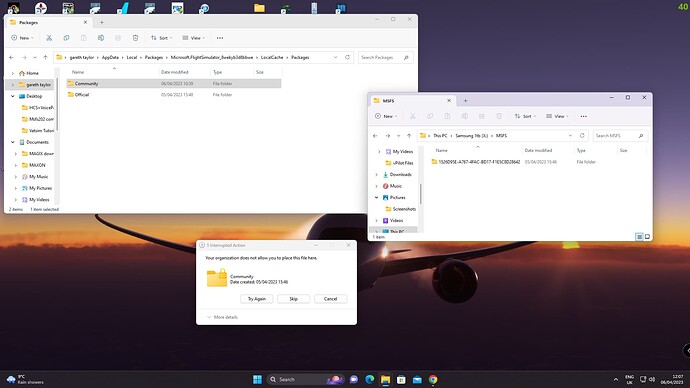690x388 pixels.
Task: Click the Search Packages field
Action: coord(385,57)
